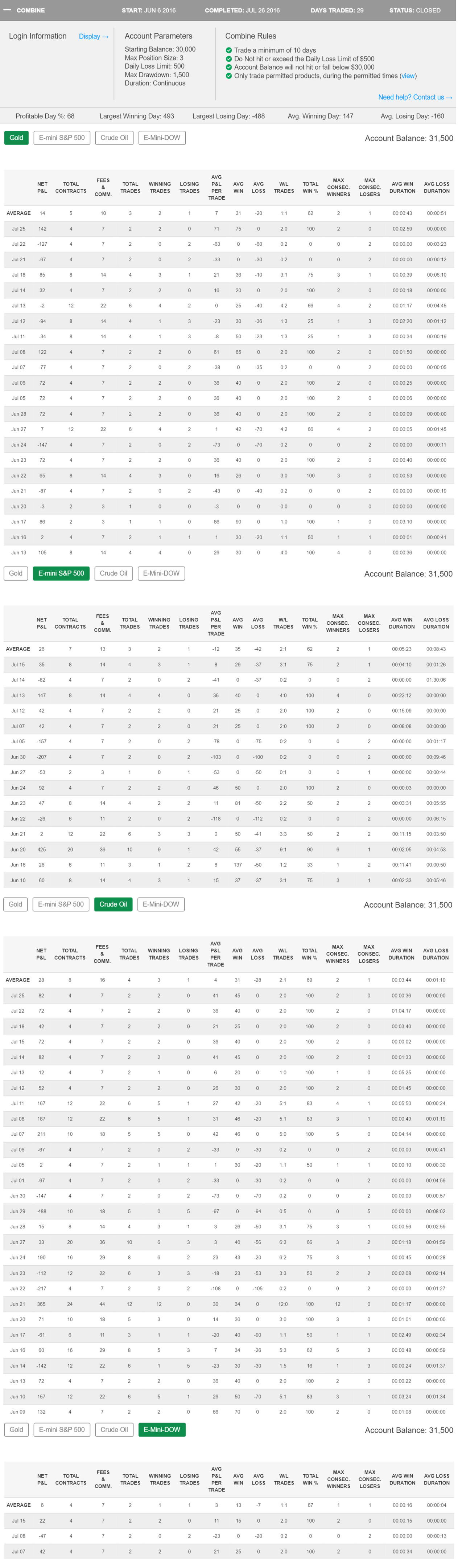This screenshot has height=1568, width=458.
Task: Switch to Crude Oil in the tab row where Gold is active
Action: pos(114,138)
